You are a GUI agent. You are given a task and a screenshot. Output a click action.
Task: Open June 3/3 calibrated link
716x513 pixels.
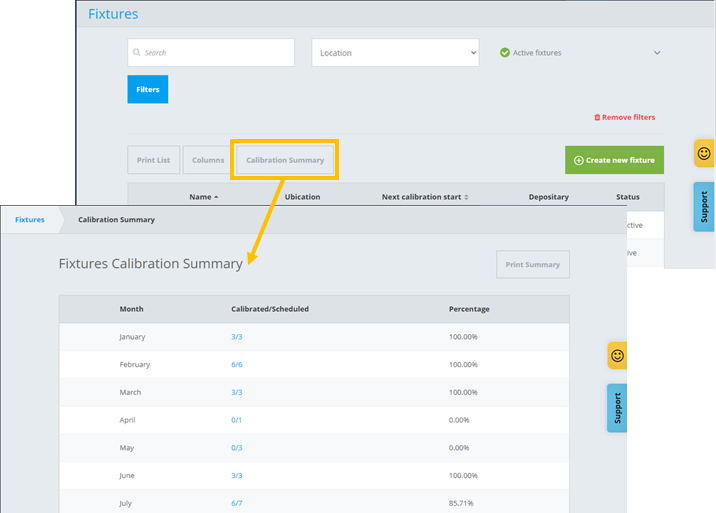[237, 476]
